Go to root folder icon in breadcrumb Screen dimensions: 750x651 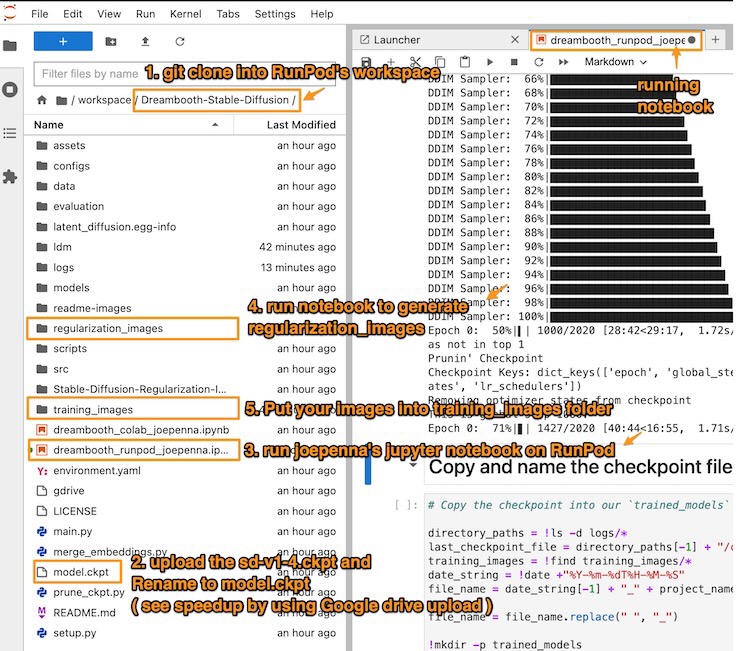(x=42, y=100)
